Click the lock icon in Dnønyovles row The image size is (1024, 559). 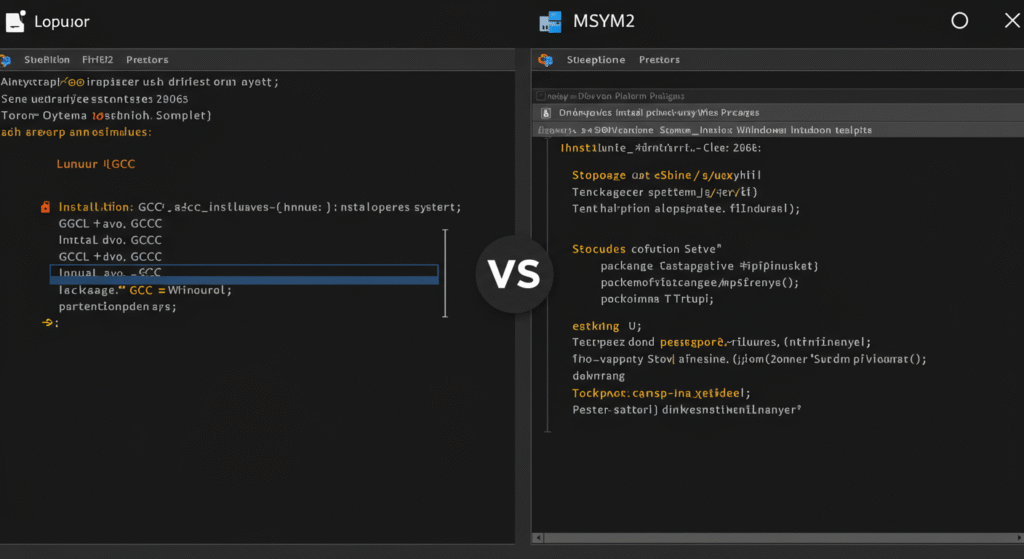point(545,113)
